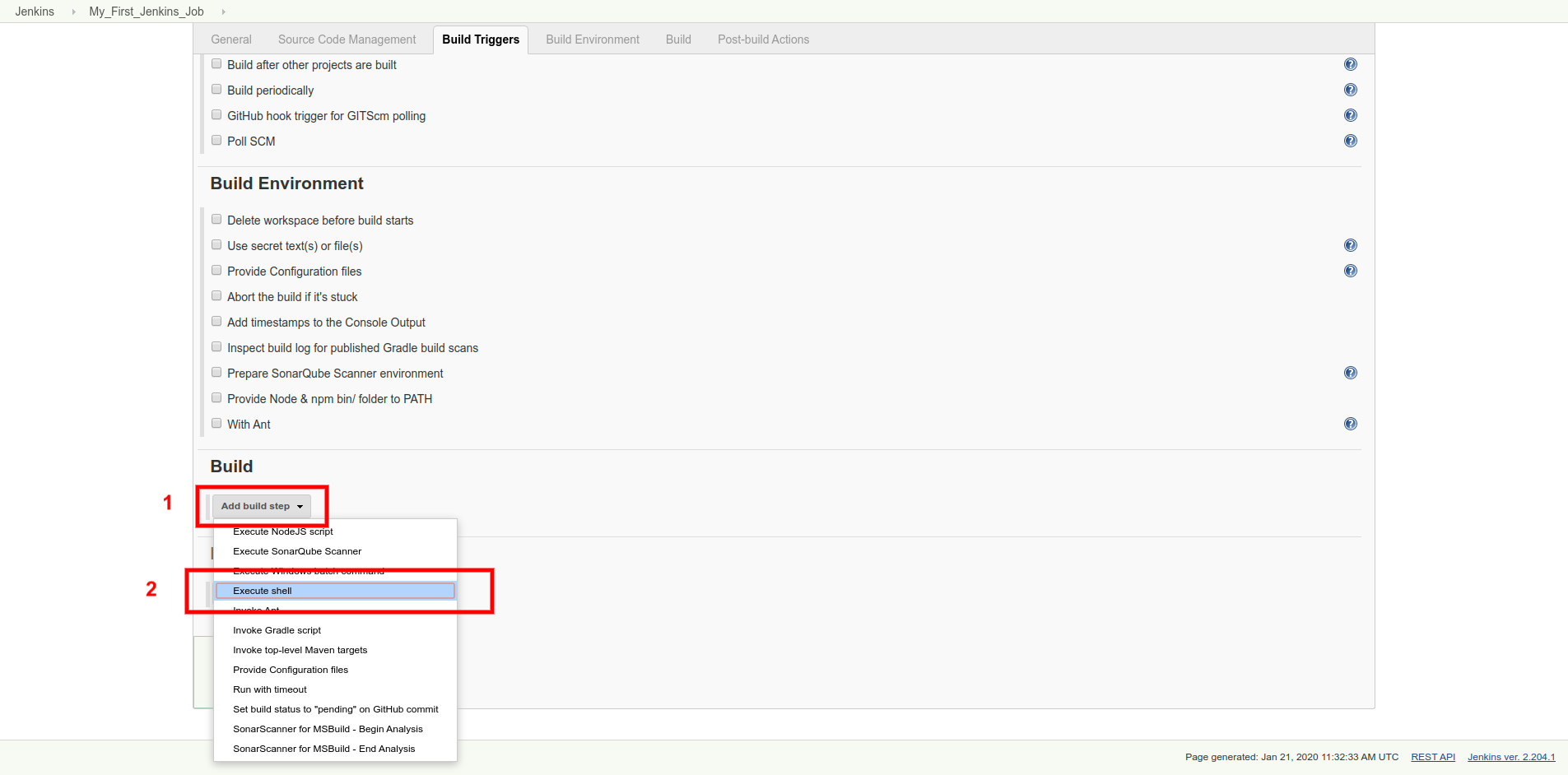Viewport: 1568px width, 775px height.
Task: Enable Abort the build if it's stuck
Action: pyautogui.click(x=216, y=295)
